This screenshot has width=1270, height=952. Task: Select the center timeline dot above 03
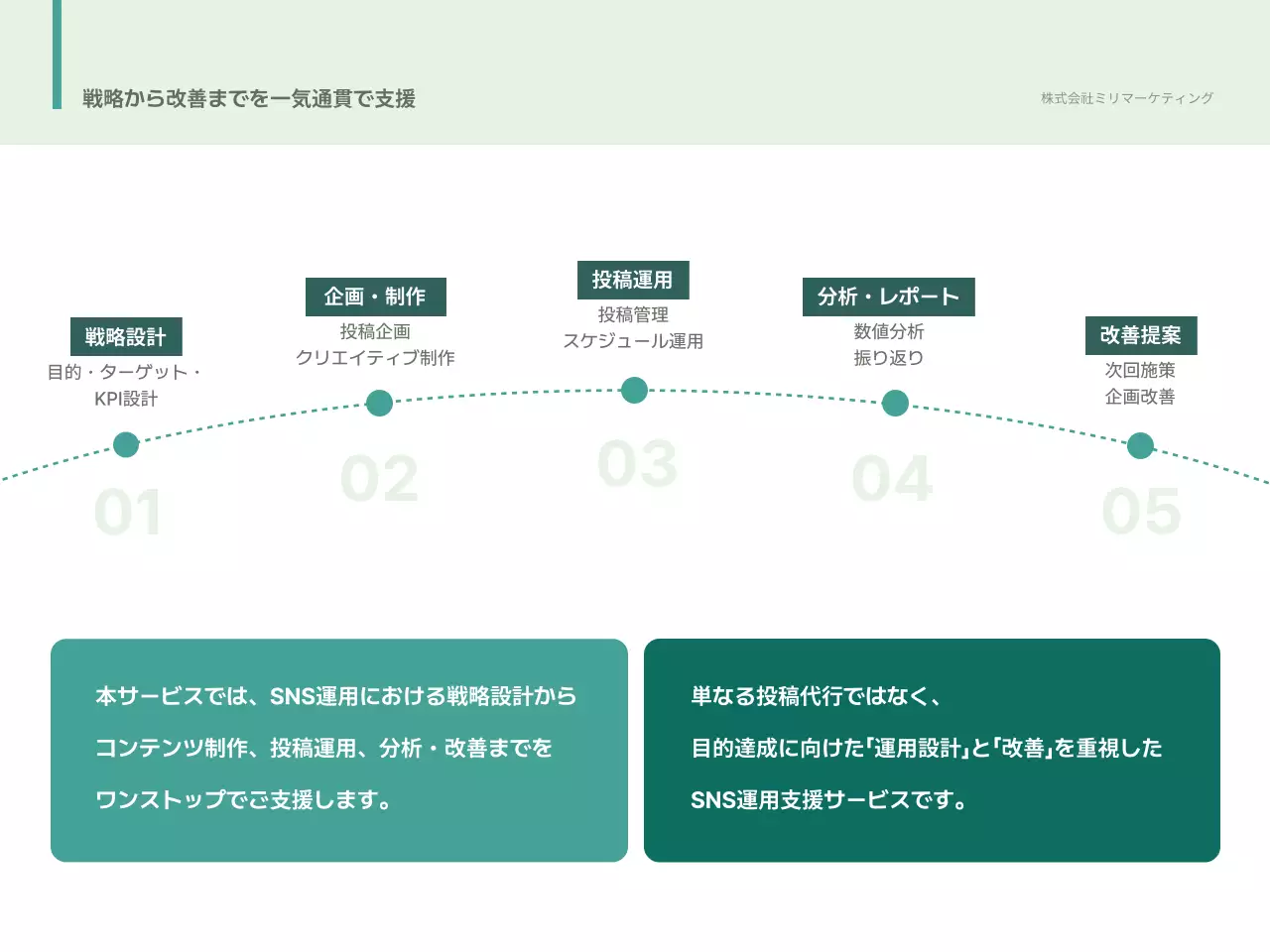point(634,390)
